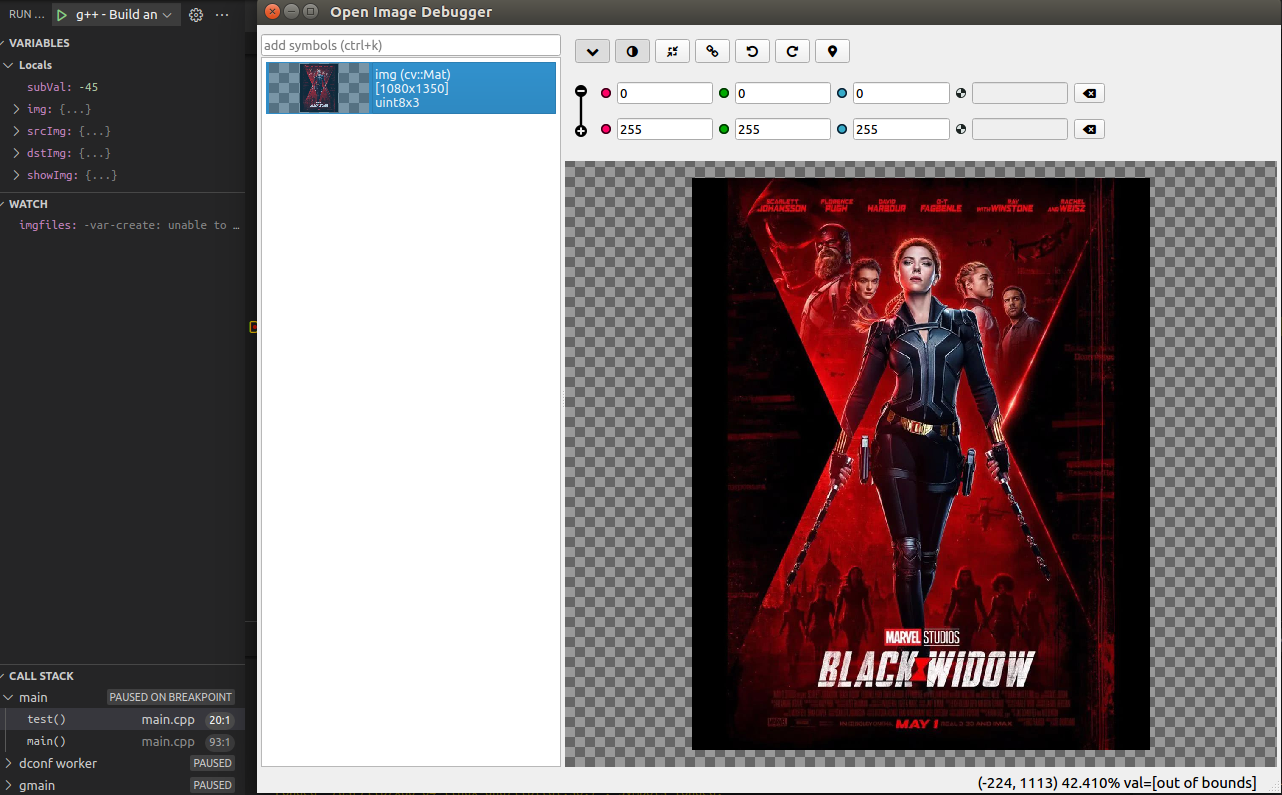Click the minus handle of the brightness range slider
1282x795 pixels.
[x=581, y=89]
